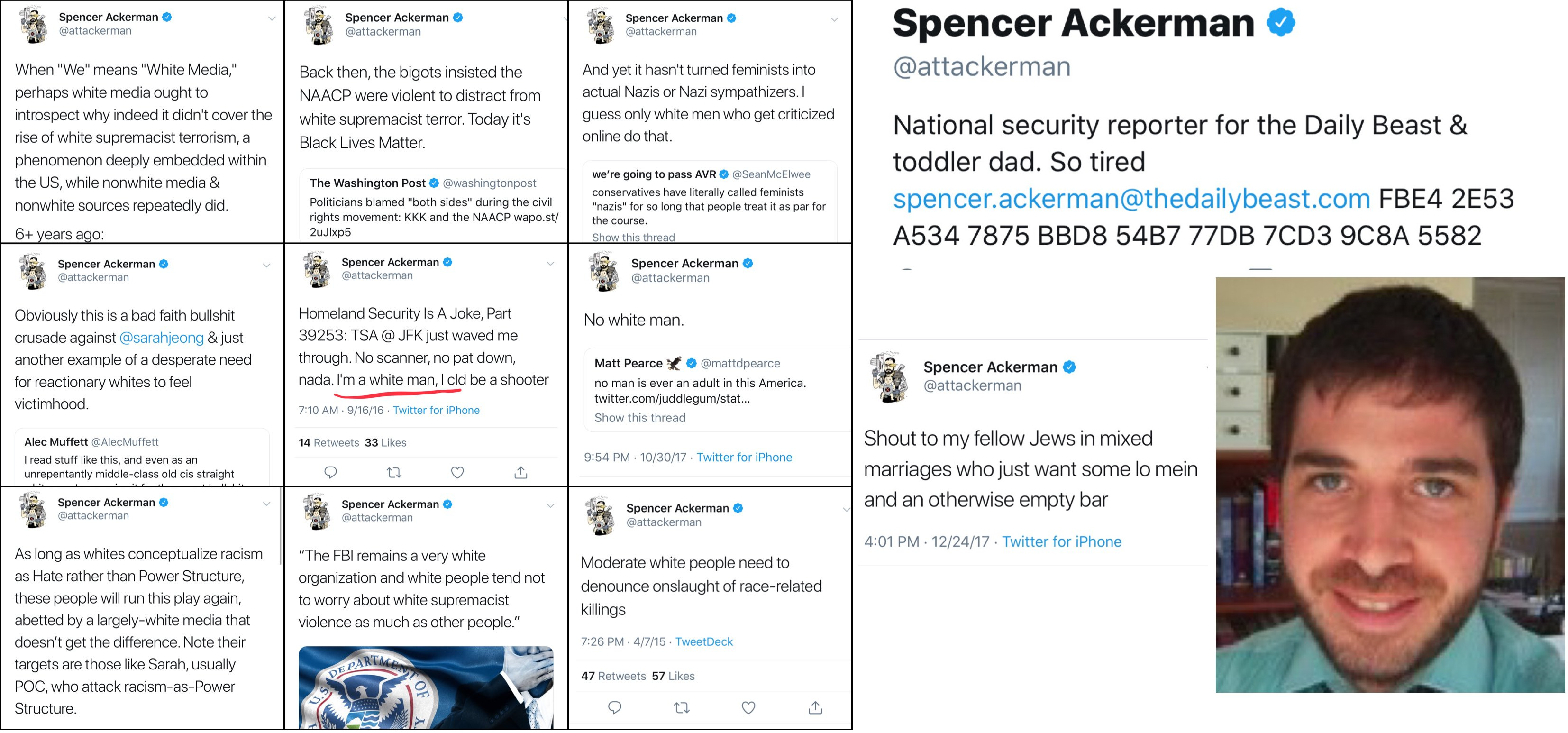Viewport: 1568px width, 733px height.
Task: Click reply icon under the TSA JFK tweet
Action: tap(330, 472)
